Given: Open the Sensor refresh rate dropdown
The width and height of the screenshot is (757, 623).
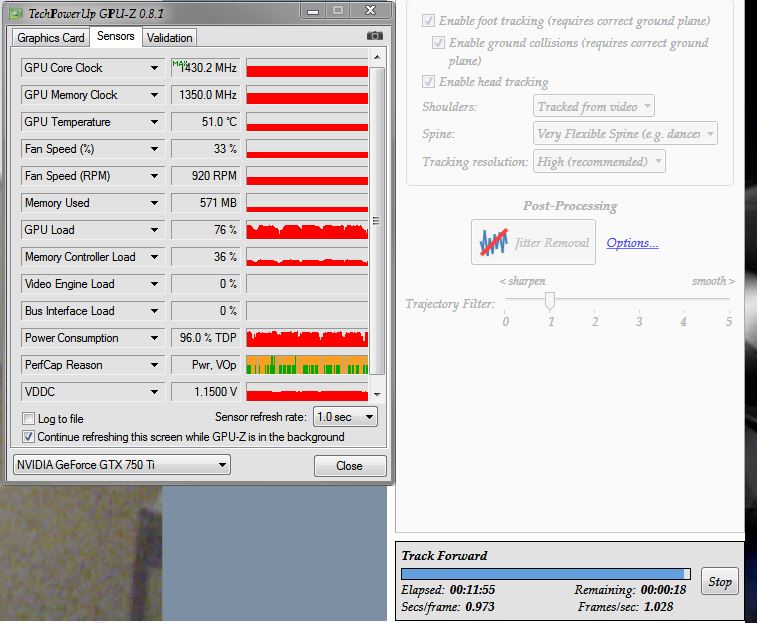Looking at the screenshot, I should 345,417.
